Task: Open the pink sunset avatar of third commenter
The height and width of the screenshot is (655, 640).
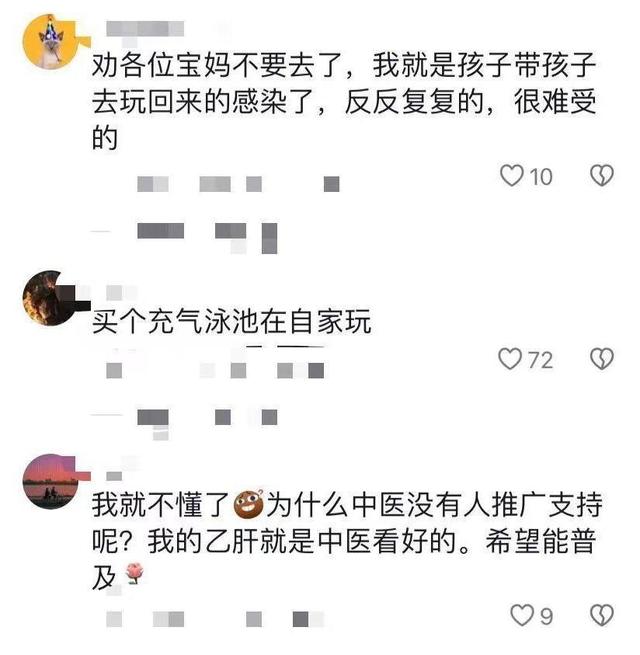Action: (50, 481)
